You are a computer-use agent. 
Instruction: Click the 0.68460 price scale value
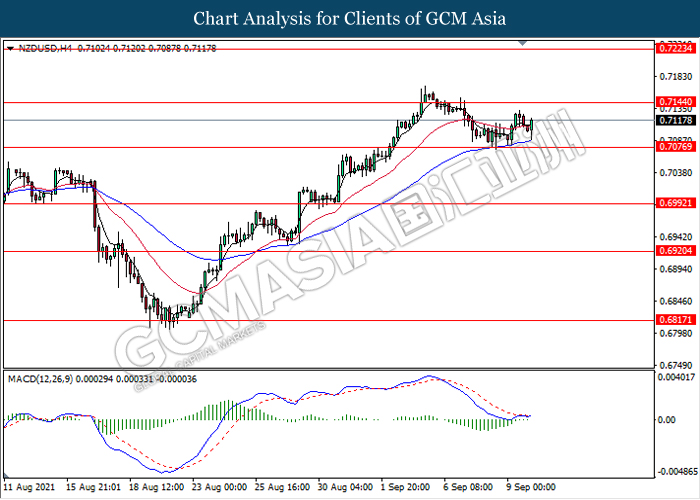pos(676,301)
